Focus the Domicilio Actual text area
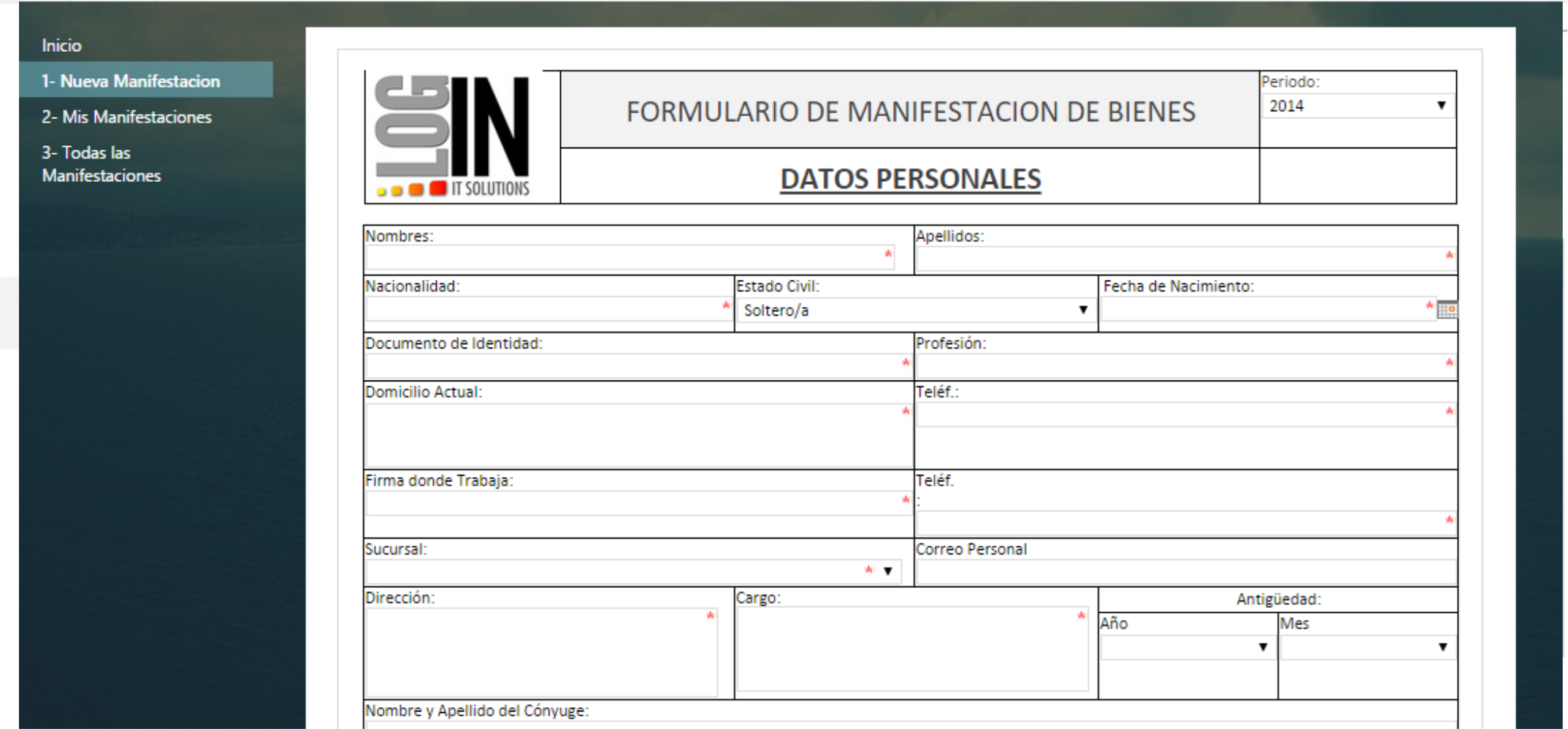Viewport: 1568px width, 729px height. (x=638, y=435)
